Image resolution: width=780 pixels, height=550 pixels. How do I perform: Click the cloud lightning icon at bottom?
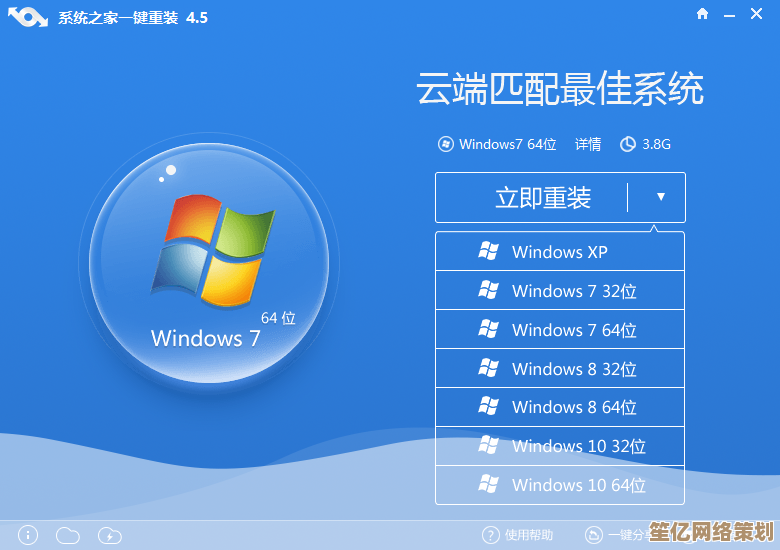click(x=110, y=535)
